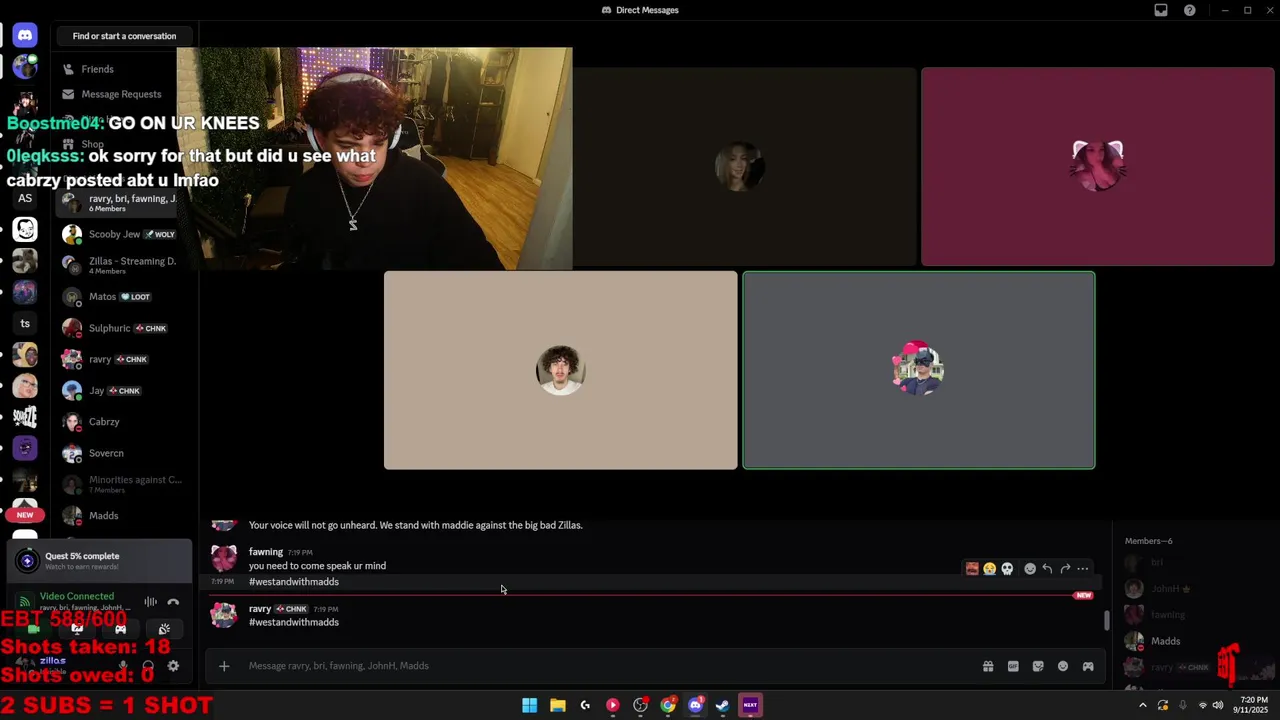This screenshot has width=1280, height=720.
Task: Add the red face emoji reaction
Action: (x=972, y=569)
